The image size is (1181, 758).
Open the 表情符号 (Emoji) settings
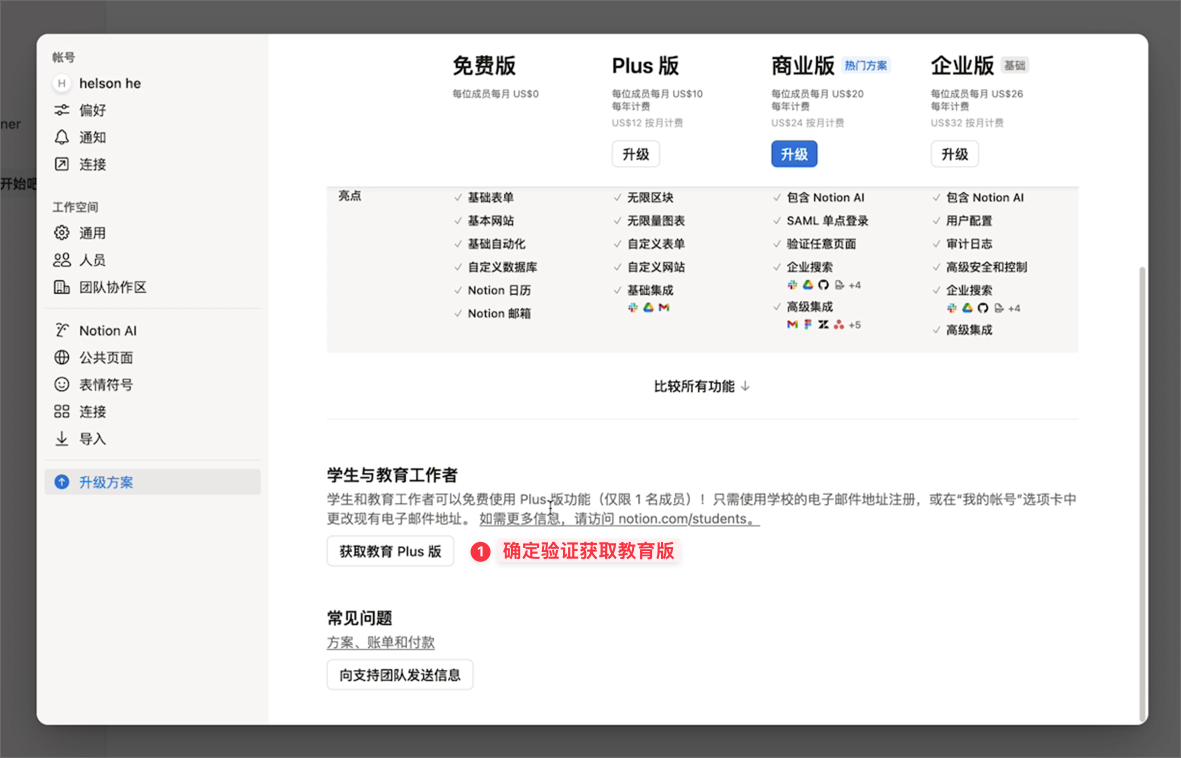pos(105,384)
